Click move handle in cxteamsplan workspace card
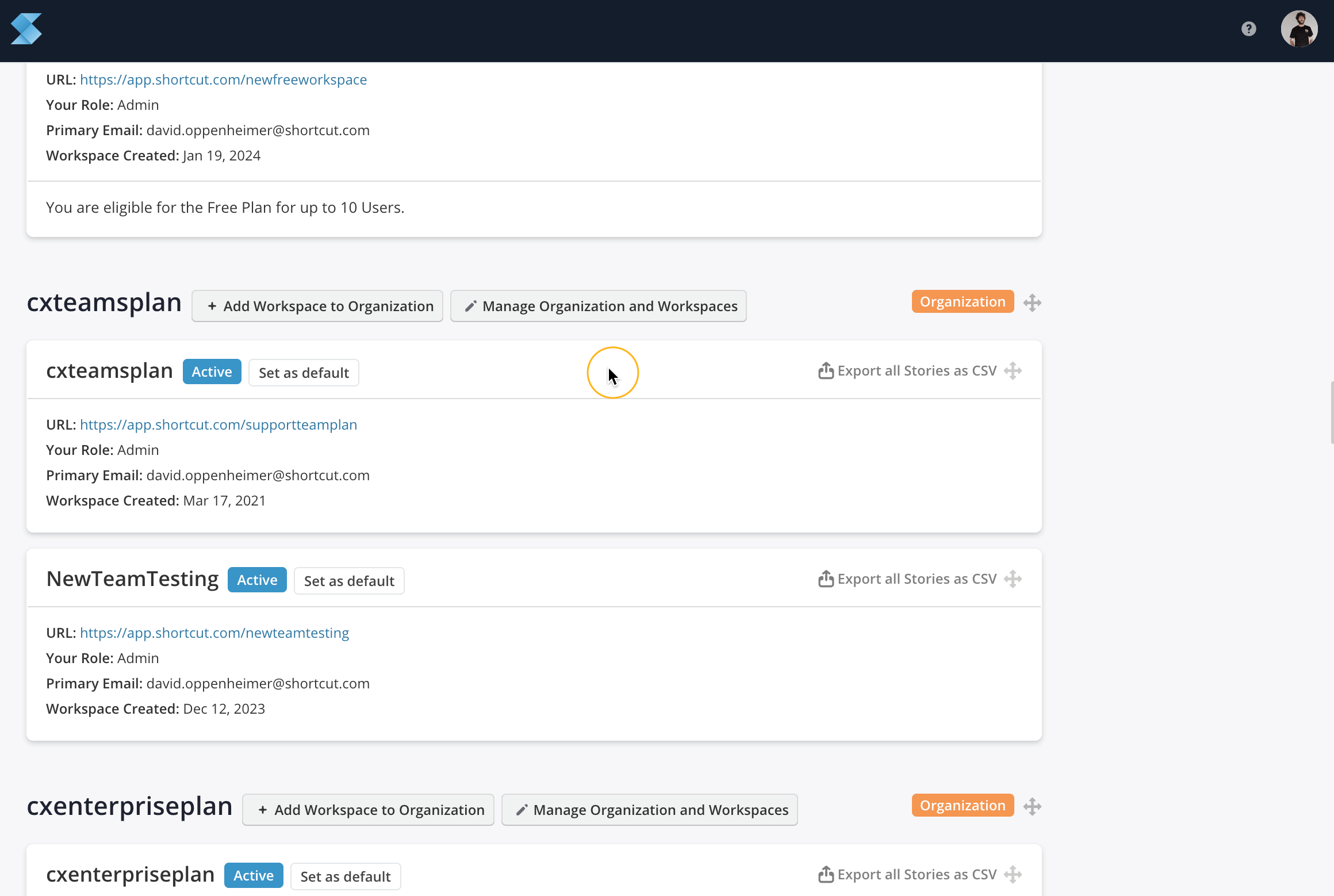 coord(1013,371)
